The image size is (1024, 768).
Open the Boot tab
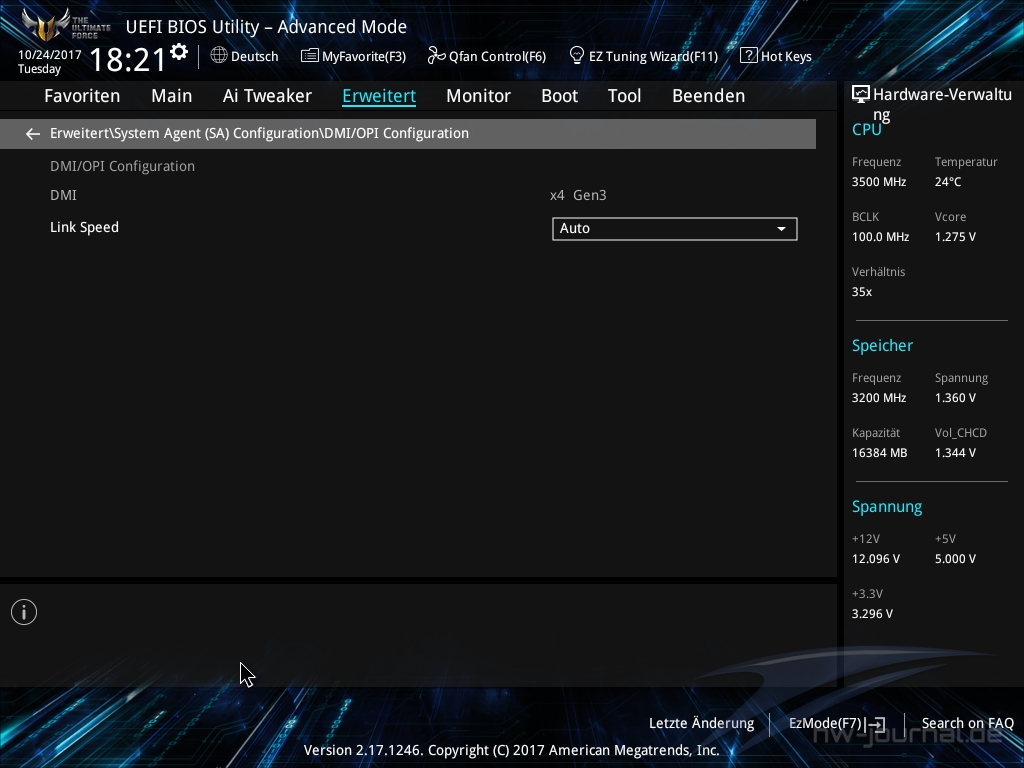pos(560,96)
